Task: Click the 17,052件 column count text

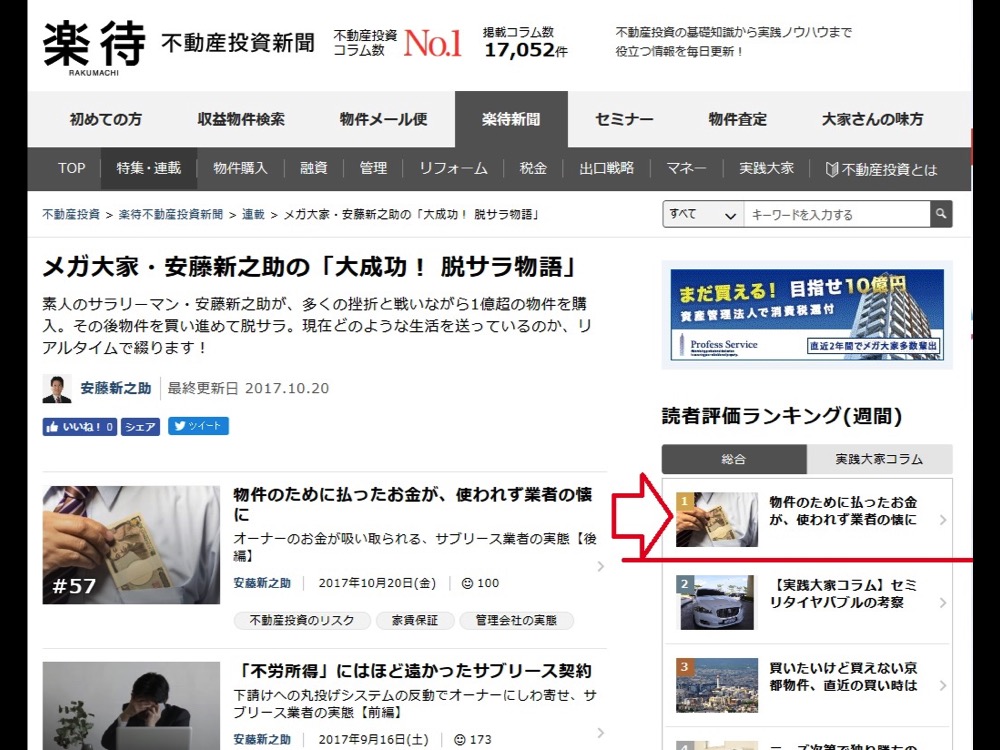Action: pyautogui.click(x=526, y=50)
